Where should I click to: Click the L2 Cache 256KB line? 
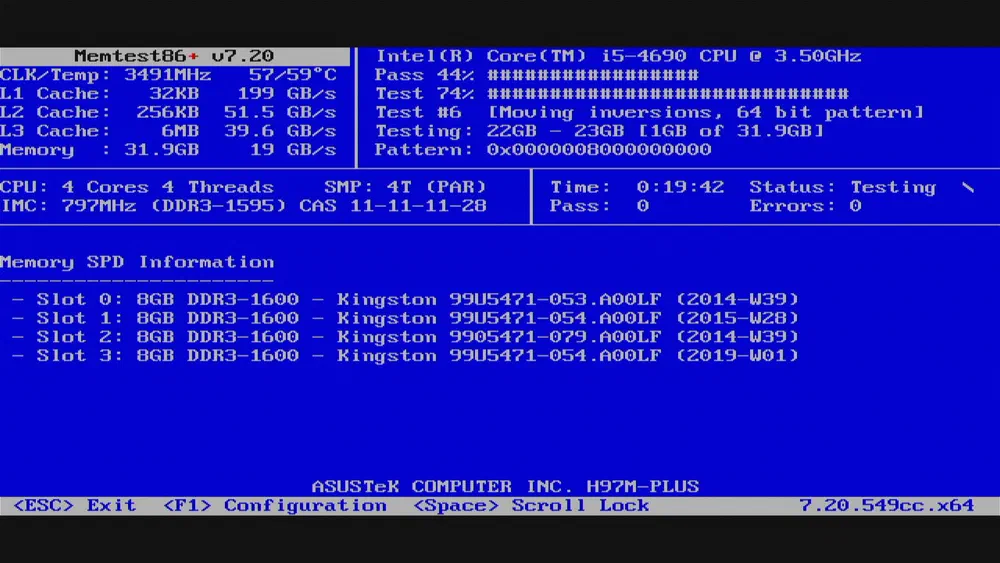(168, 112)
